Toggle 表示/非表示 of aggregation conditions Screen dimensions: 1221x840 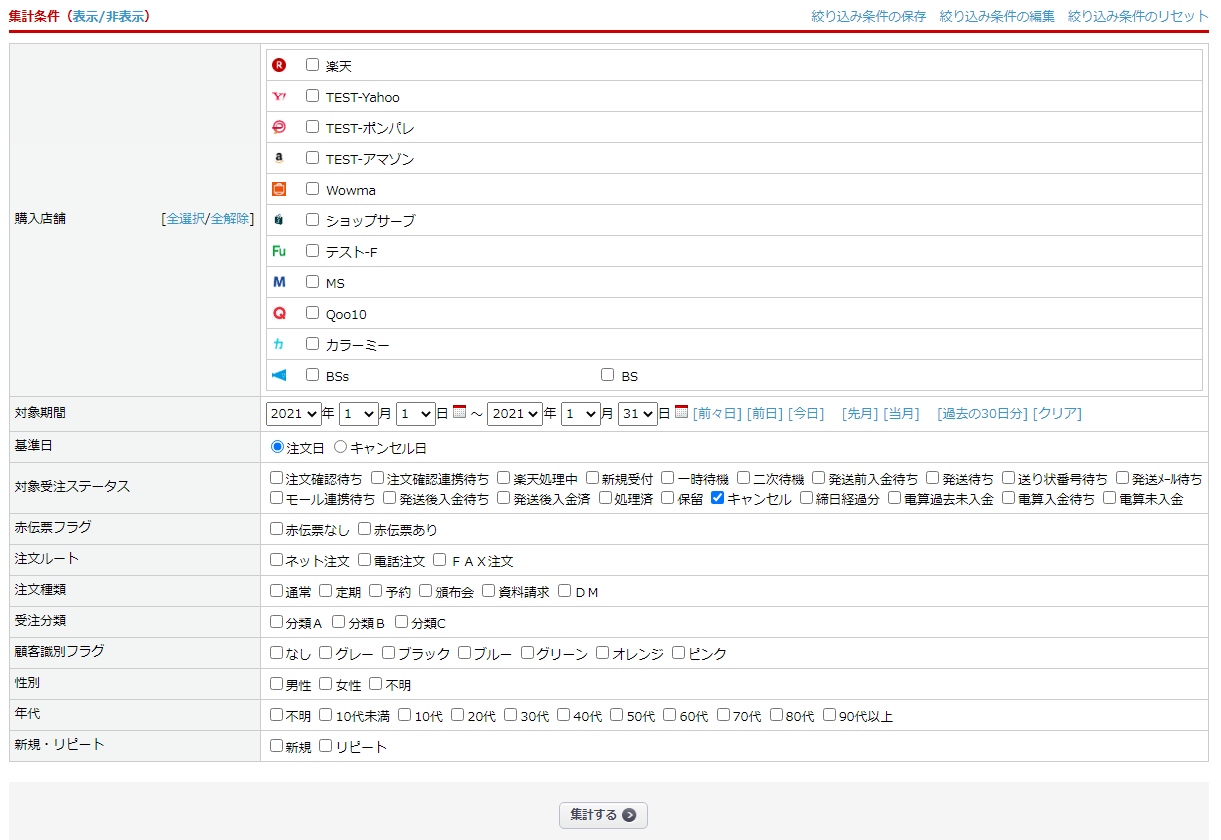[x=110, y=16]
